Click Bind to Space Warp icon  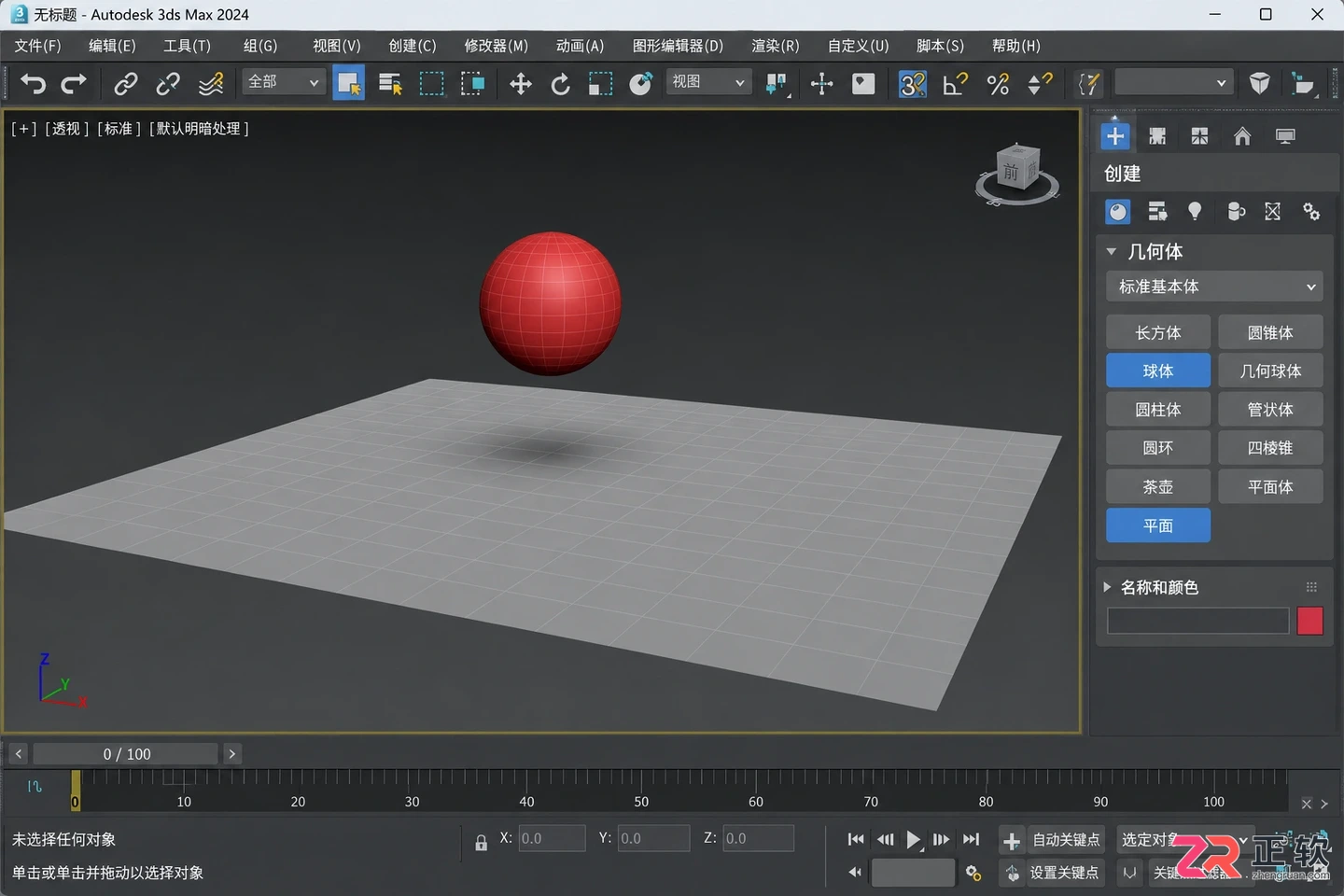tap(211, 84)
